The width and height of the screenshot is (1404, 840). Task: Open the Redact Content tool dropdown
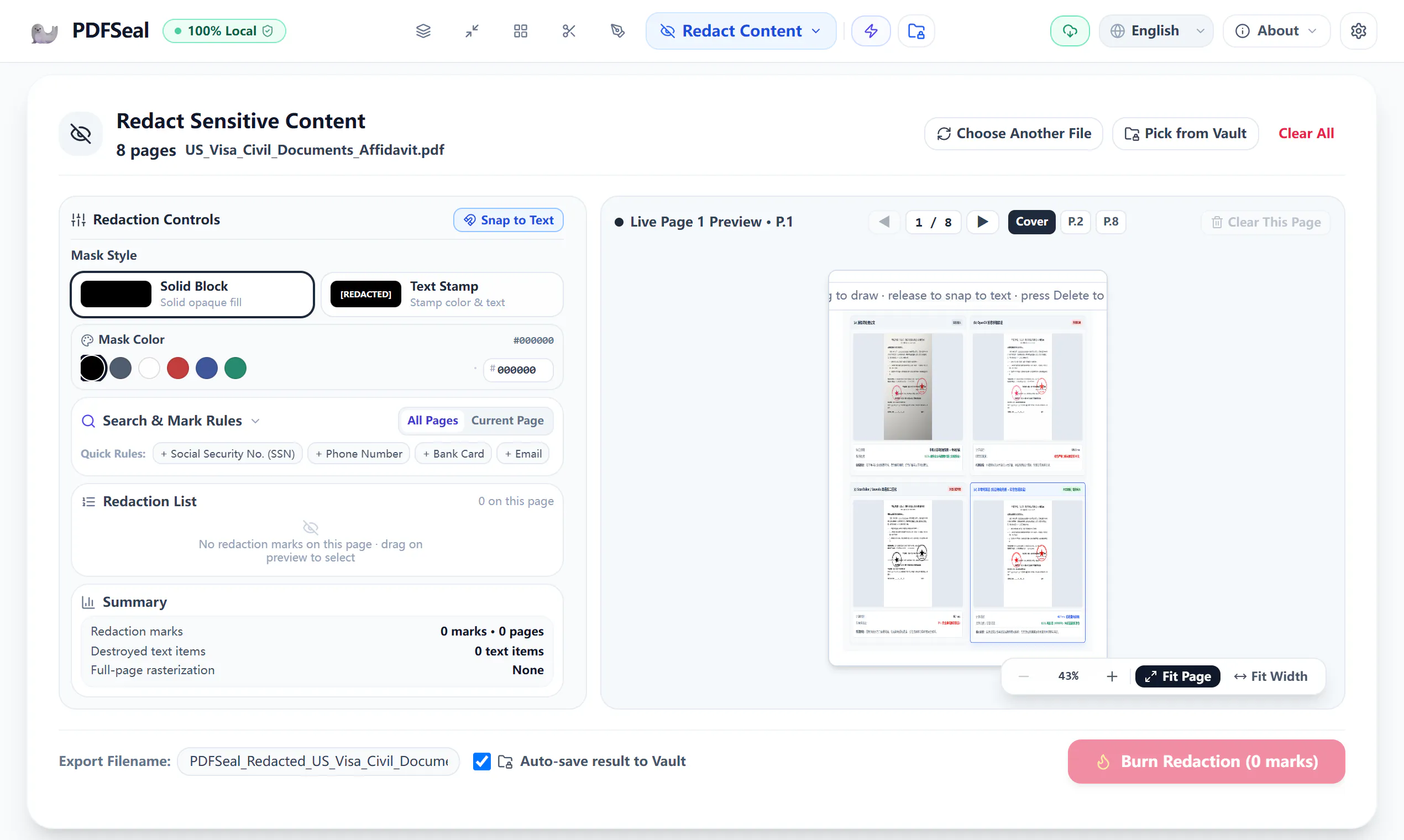point(741,31)
